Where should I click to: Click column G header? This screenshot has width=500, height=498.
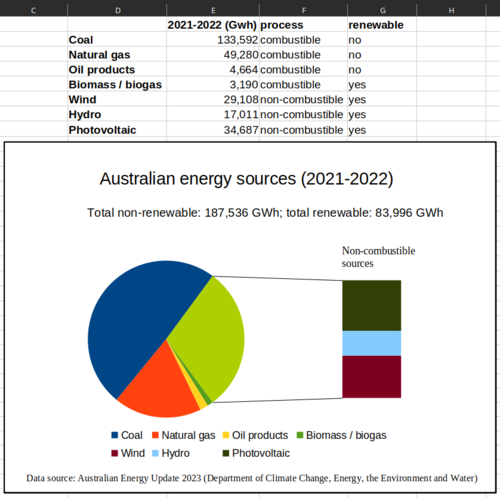click(x=382, y=10)
